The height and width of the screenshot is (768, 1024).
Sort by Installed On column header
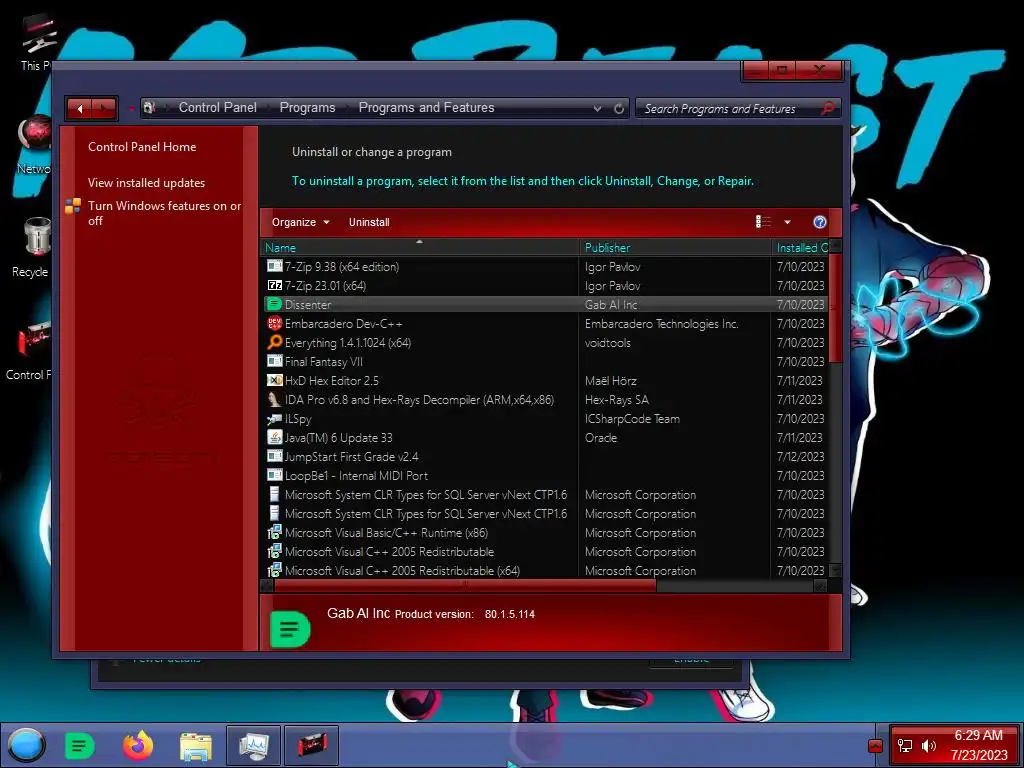pyautogui.click(x=800, y=248)
